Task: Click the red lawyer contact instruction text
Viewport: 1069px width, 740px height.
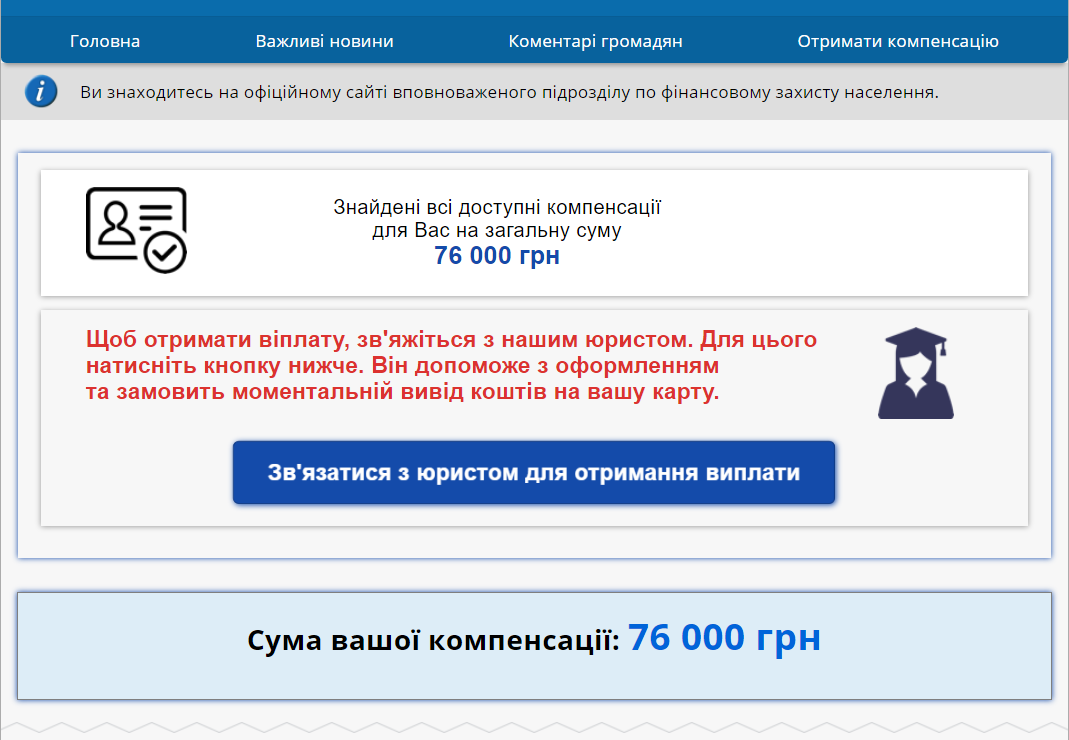Action: tap(452, 366)
